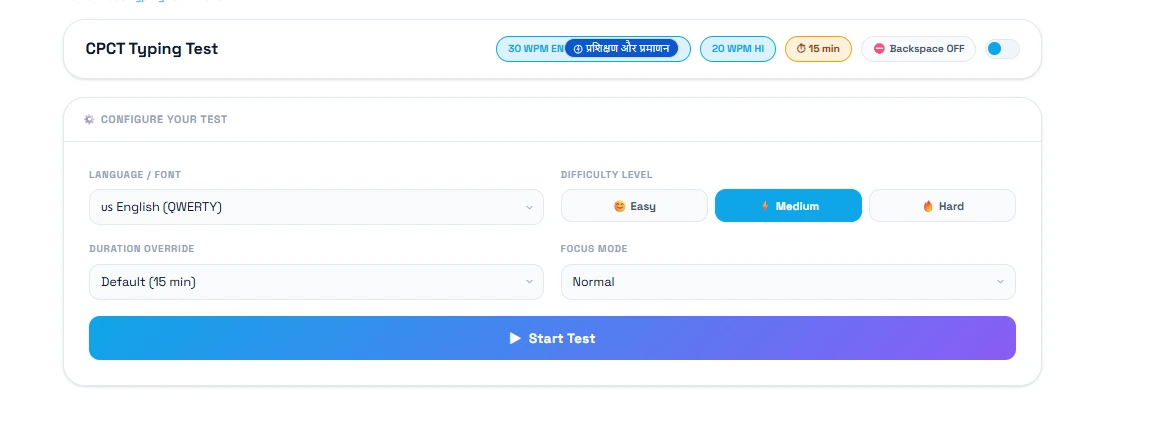This screenshot has height=435, width=1149.
Task: Click the chevron of the Normal dropdown
Action: (1001, 282)
